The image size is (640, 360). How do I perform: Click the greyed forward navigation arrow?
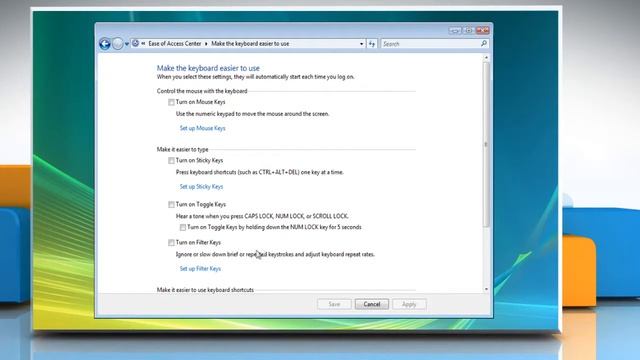[x=118, y=44]
